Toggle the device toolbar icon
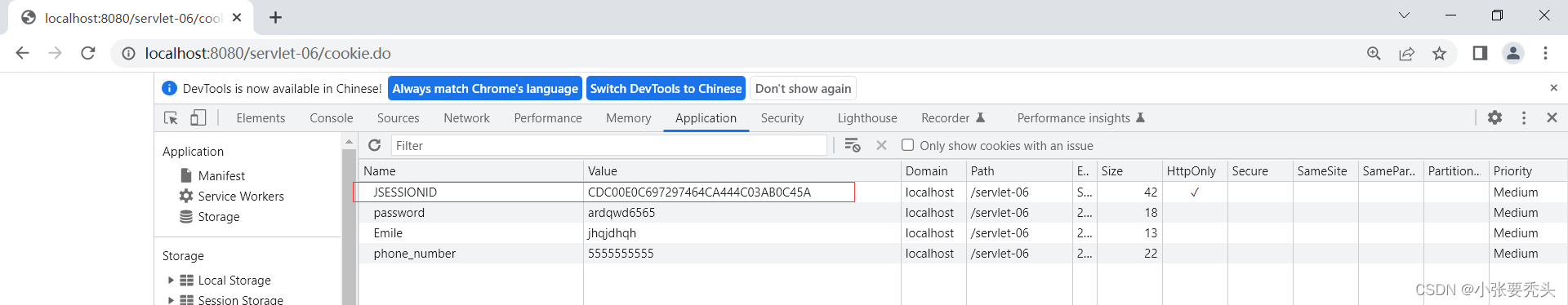This screenshot has height=305, width=1568. click(x=198, y=117)
